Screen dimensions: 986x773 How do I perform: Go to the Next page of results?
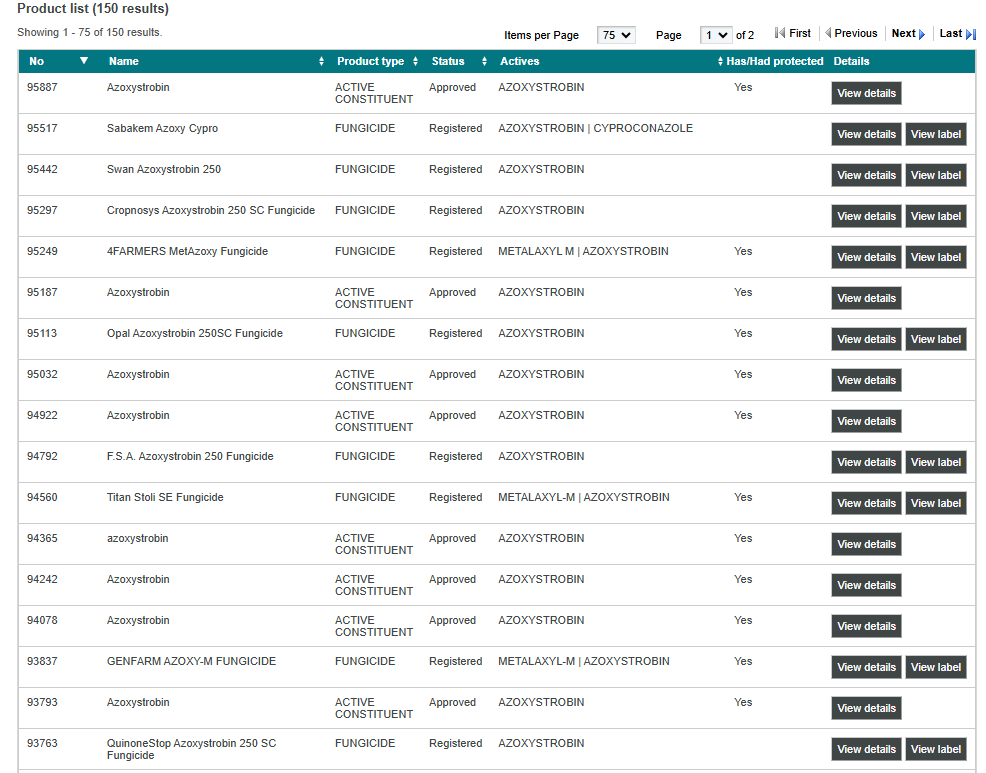(908, 34)
